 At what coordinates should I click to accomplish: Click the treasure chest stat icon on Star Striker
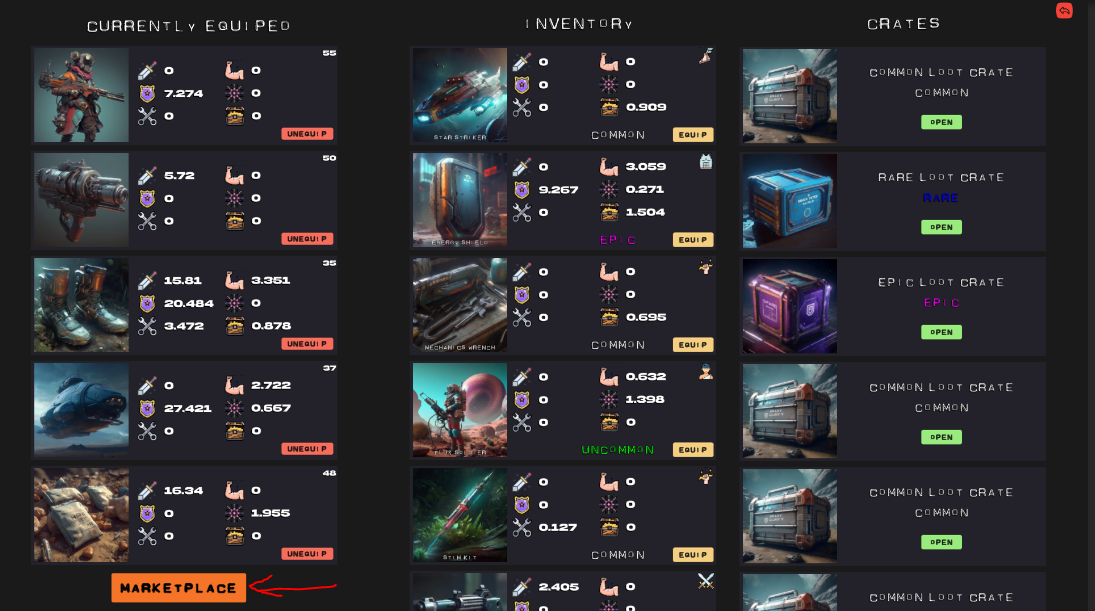(609, 108)
